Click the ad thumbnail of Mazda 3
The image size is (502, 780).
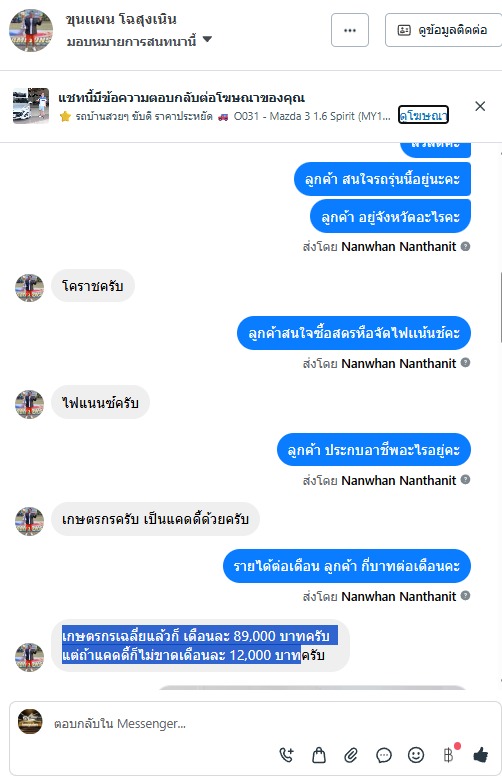tap(31, 105)
